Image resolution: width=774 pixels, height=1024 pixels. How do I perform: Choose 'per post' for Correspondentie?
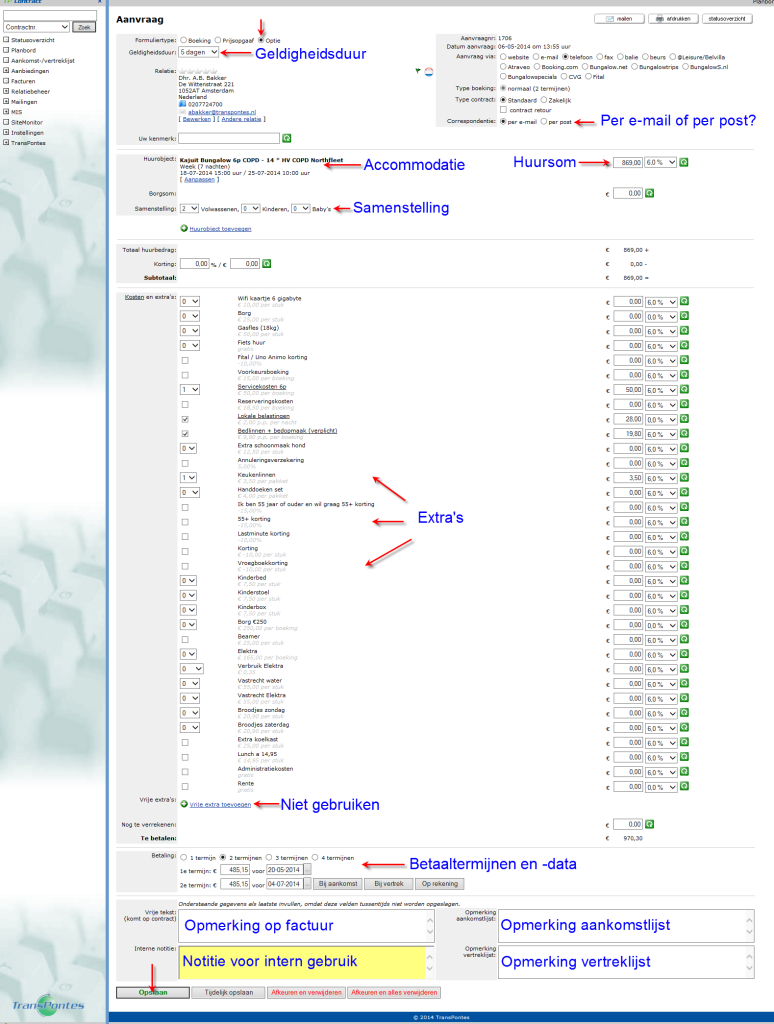point(544,121)
